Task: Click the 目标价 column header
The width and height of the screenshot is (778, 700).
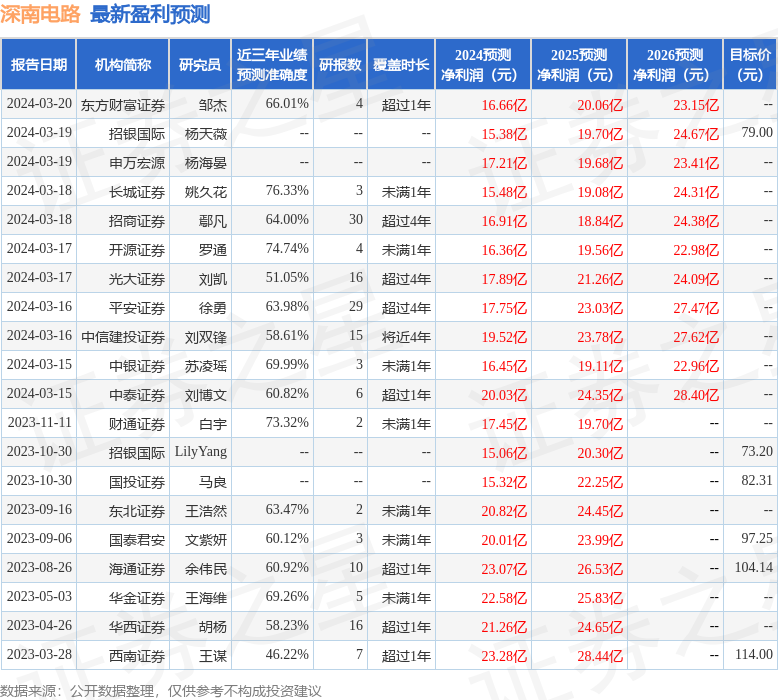Action: (x=750, y=64)
